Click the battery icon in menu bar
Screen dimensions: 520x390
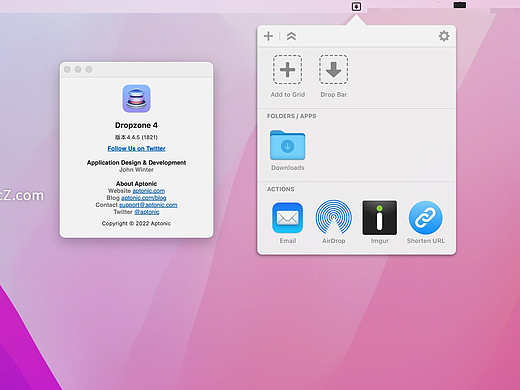point(460,5)
